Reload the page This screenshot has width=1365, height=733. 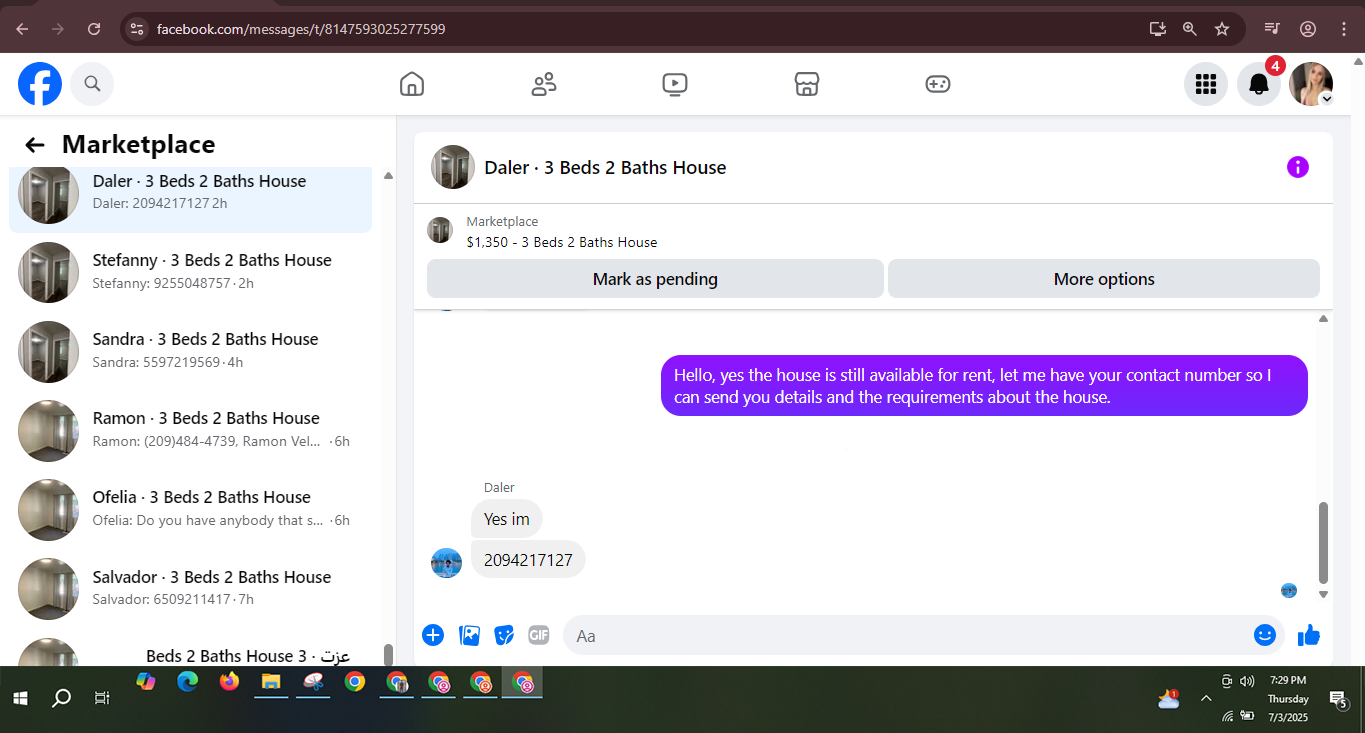[94, 29]
